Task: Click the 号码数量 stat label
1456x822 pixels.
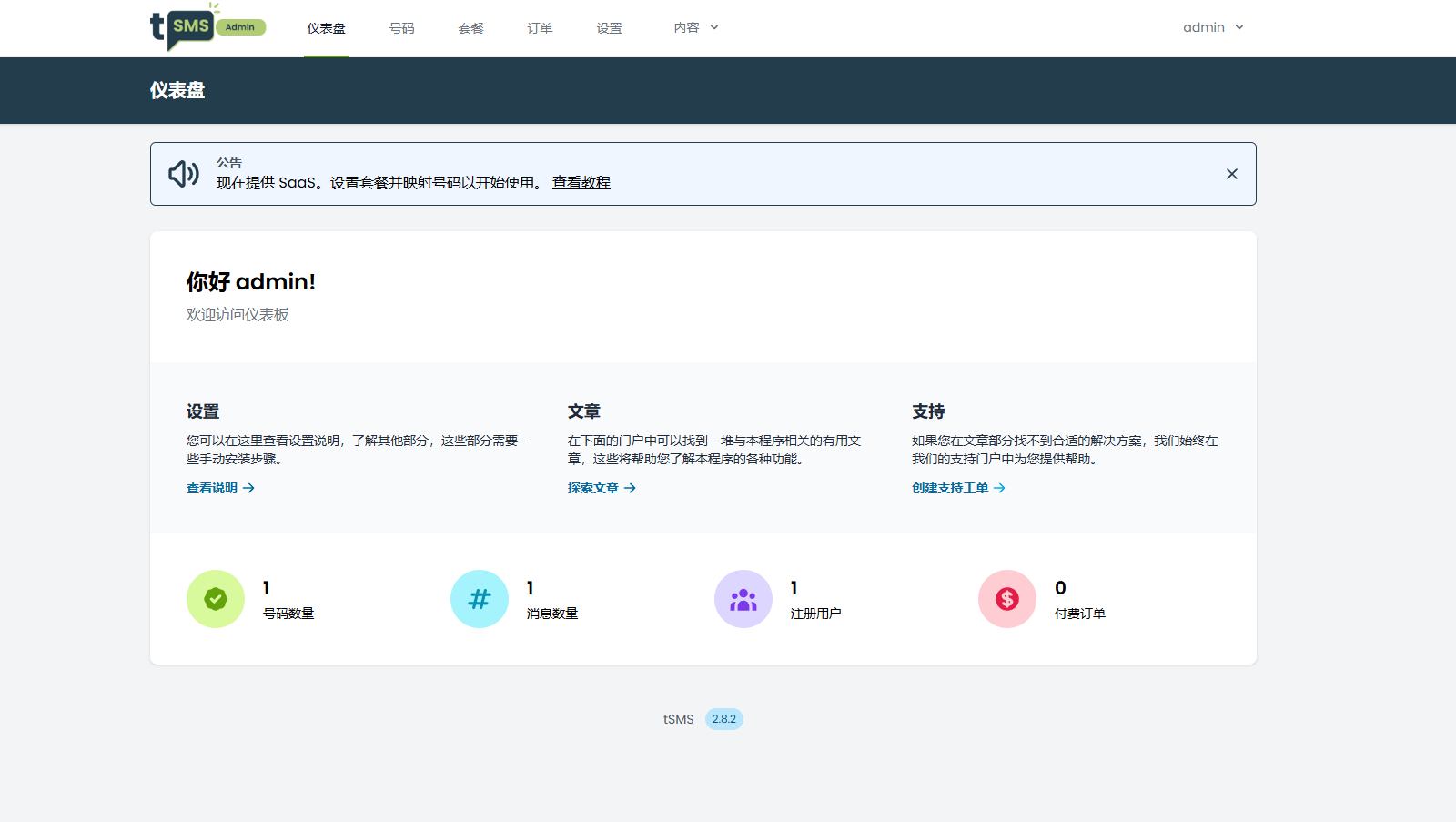Action: coord(288,614)
